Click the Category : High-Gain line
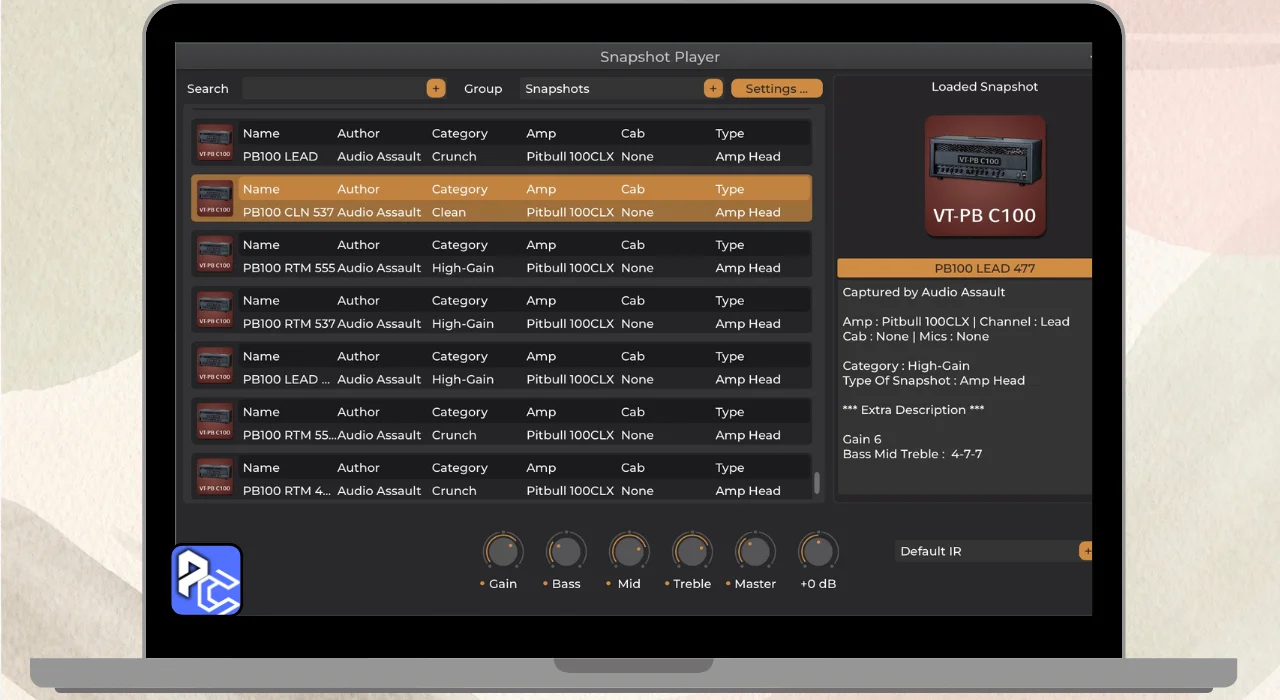This screenshot has height=700, width=1280. pyautogui.click(x=906, y=366)
